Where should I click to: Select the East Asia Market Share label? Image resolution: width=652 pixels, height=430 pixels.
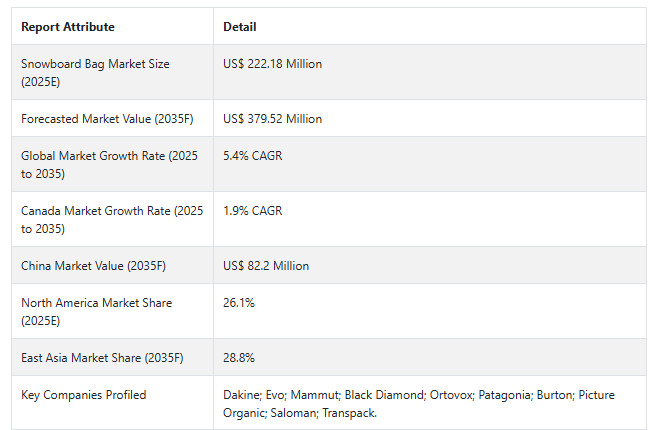102,358
